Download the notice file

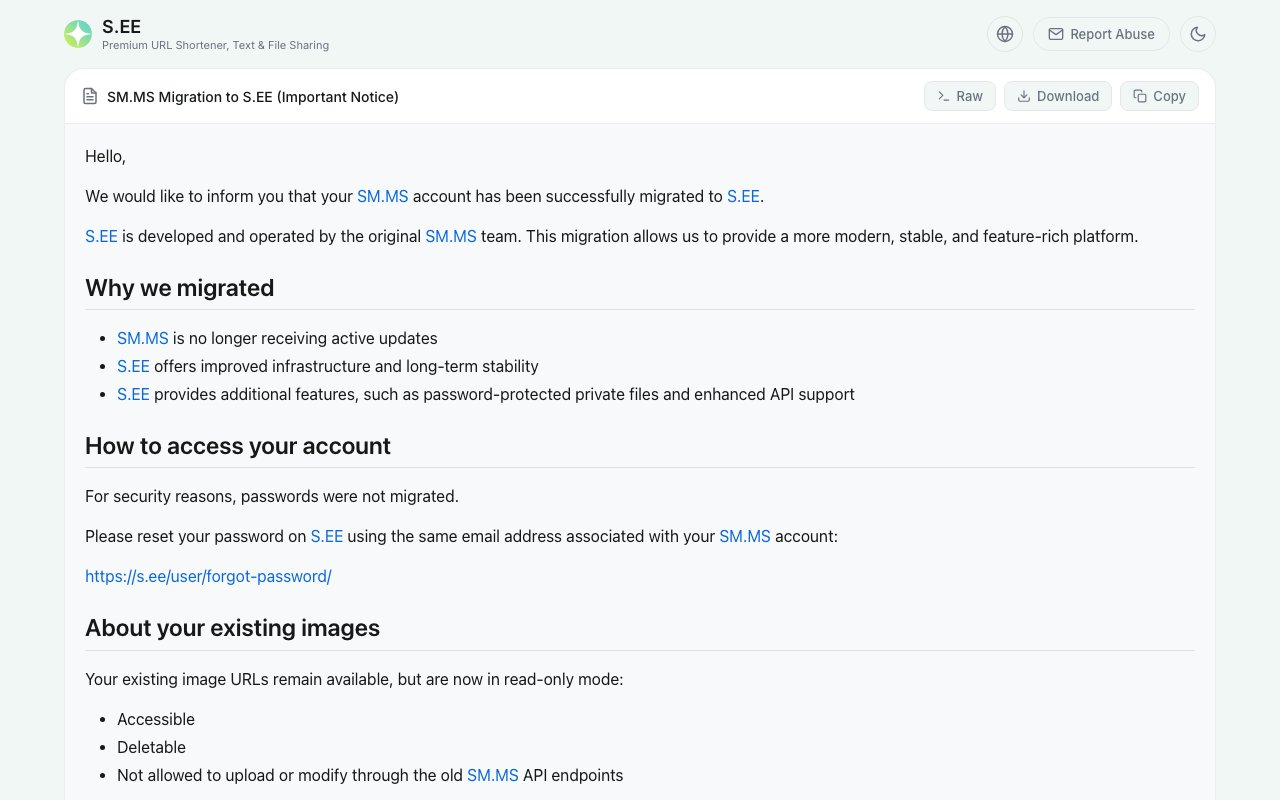pos(1058,96)
